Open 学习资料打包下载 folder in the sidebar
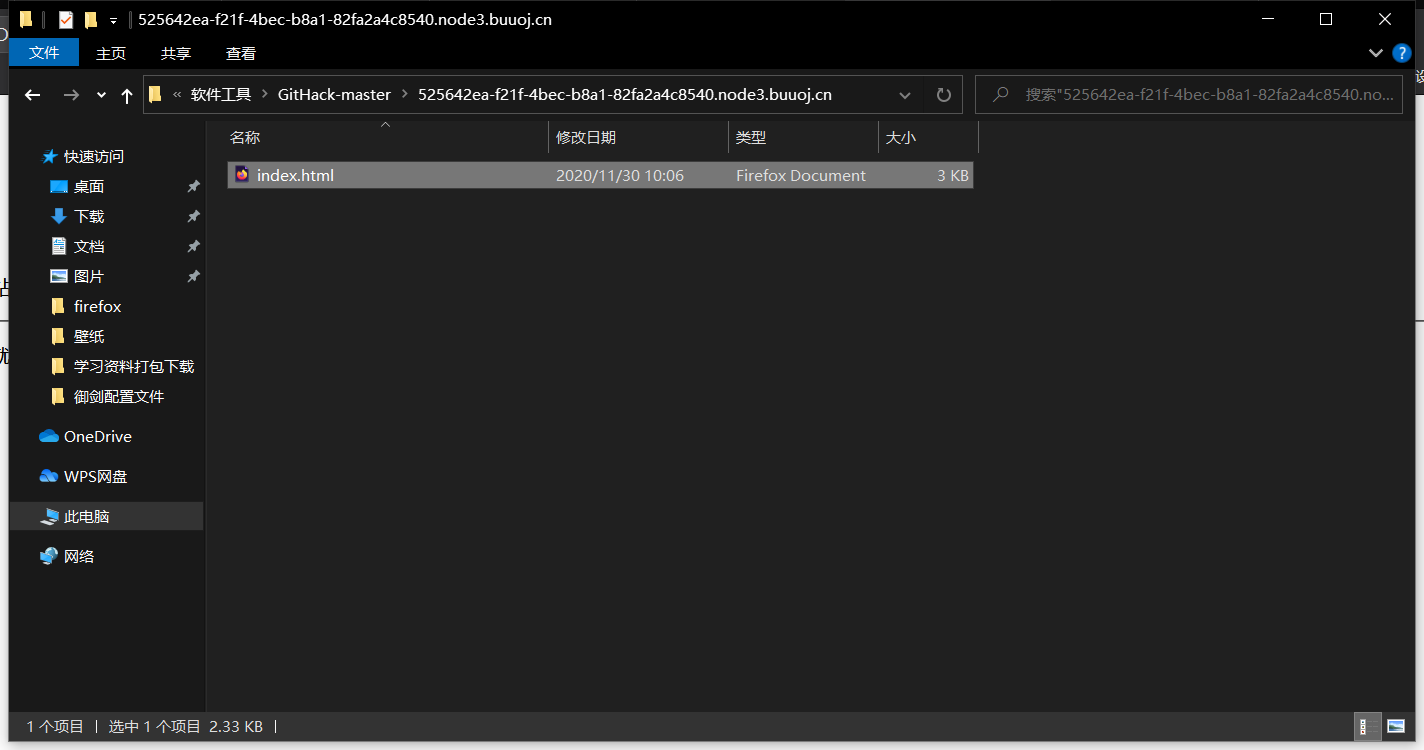Screen dimensions: 1424x750 click(x=134, y=367)
